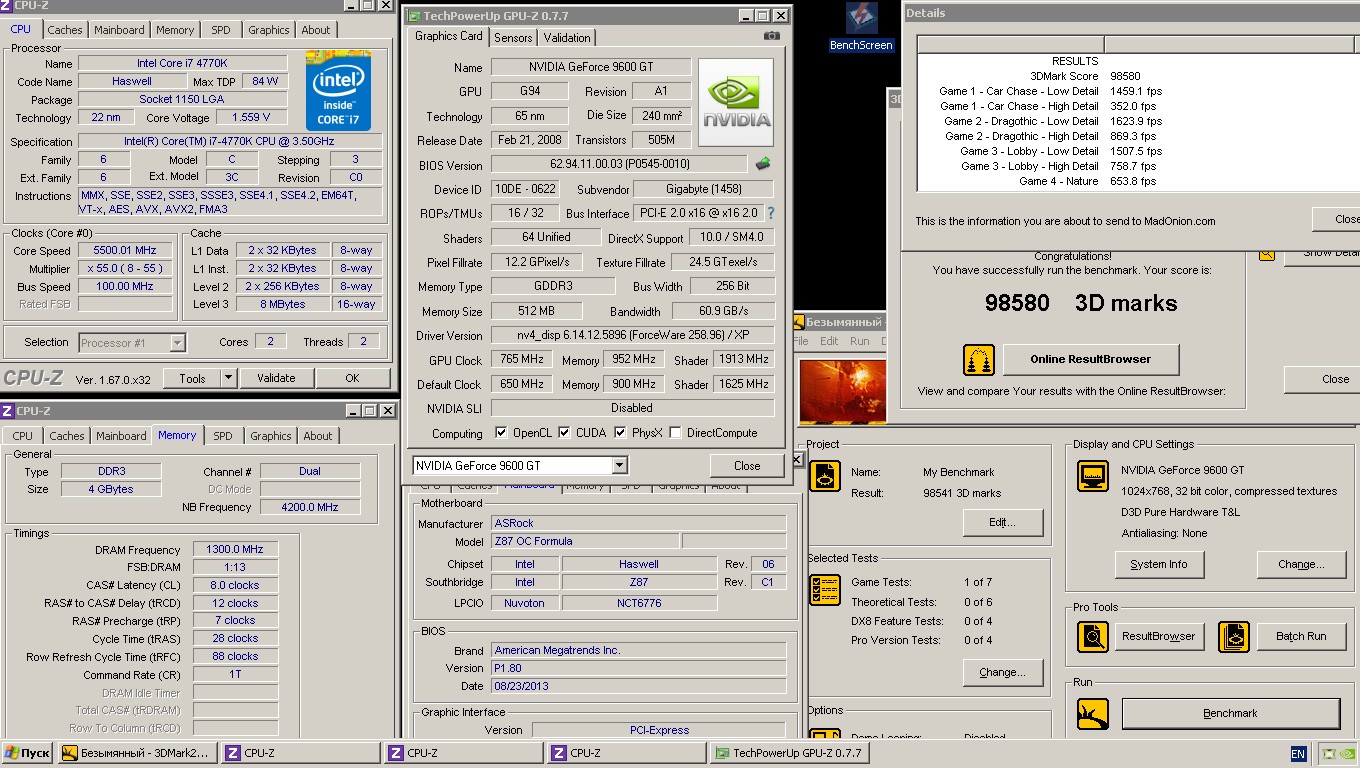This screenshot has width=1360, height=768.
Task: Open SPD tab in the CPU-Z processor window
Action: pyautogui.click(x=221, y=30)
